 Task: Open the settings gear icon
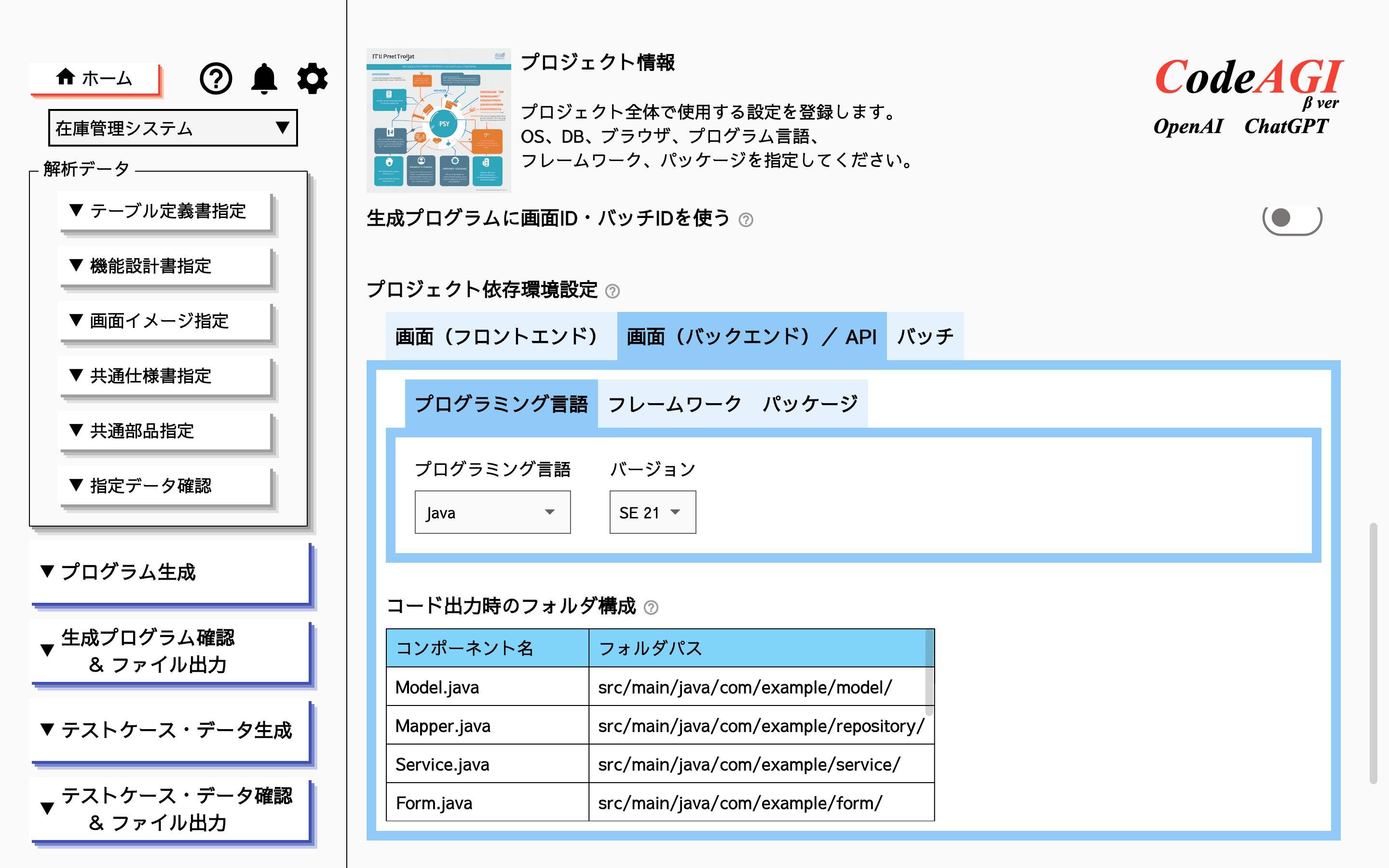coord(312,79)
